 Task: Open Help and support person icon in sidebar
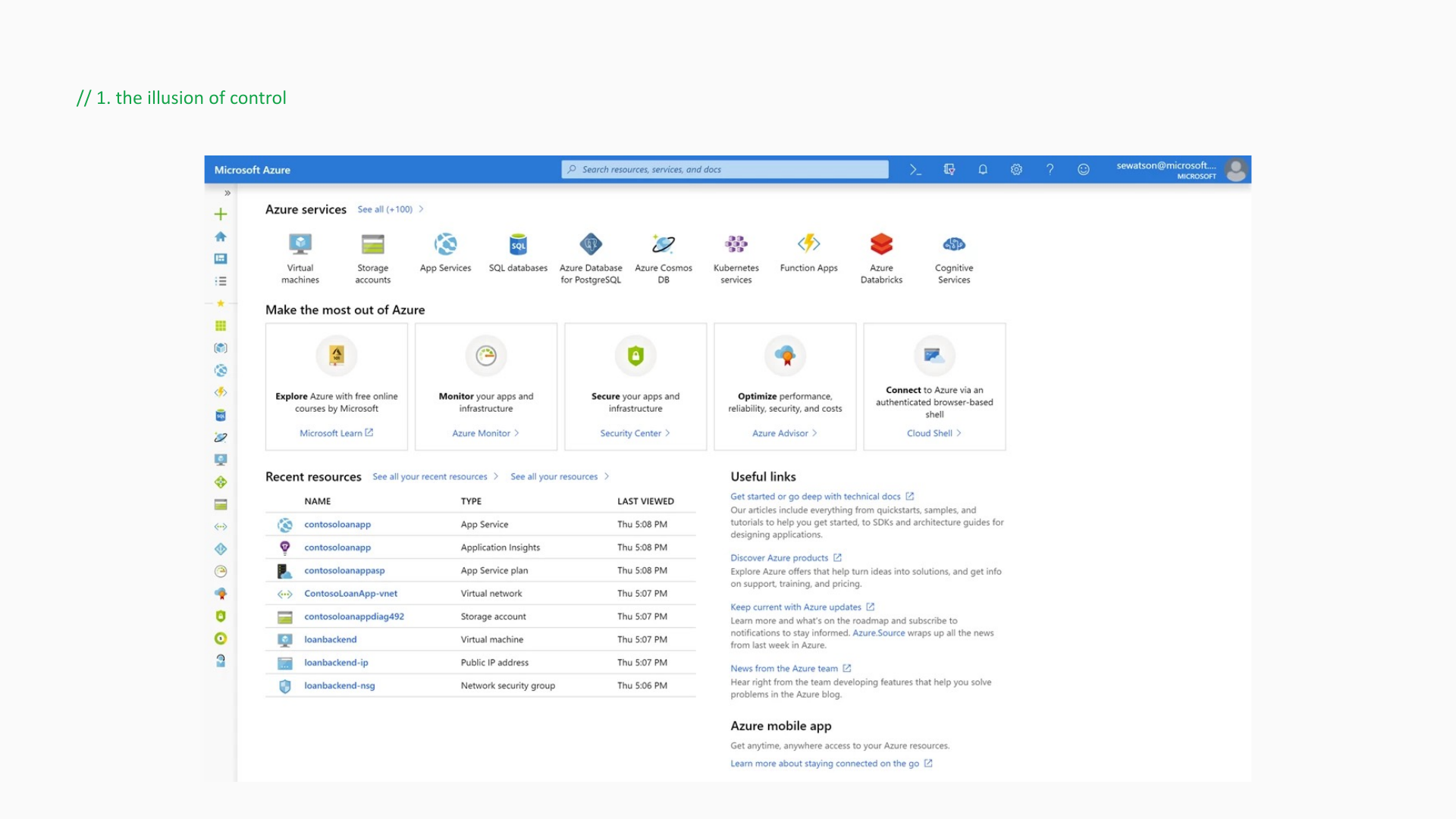point(221,661)
